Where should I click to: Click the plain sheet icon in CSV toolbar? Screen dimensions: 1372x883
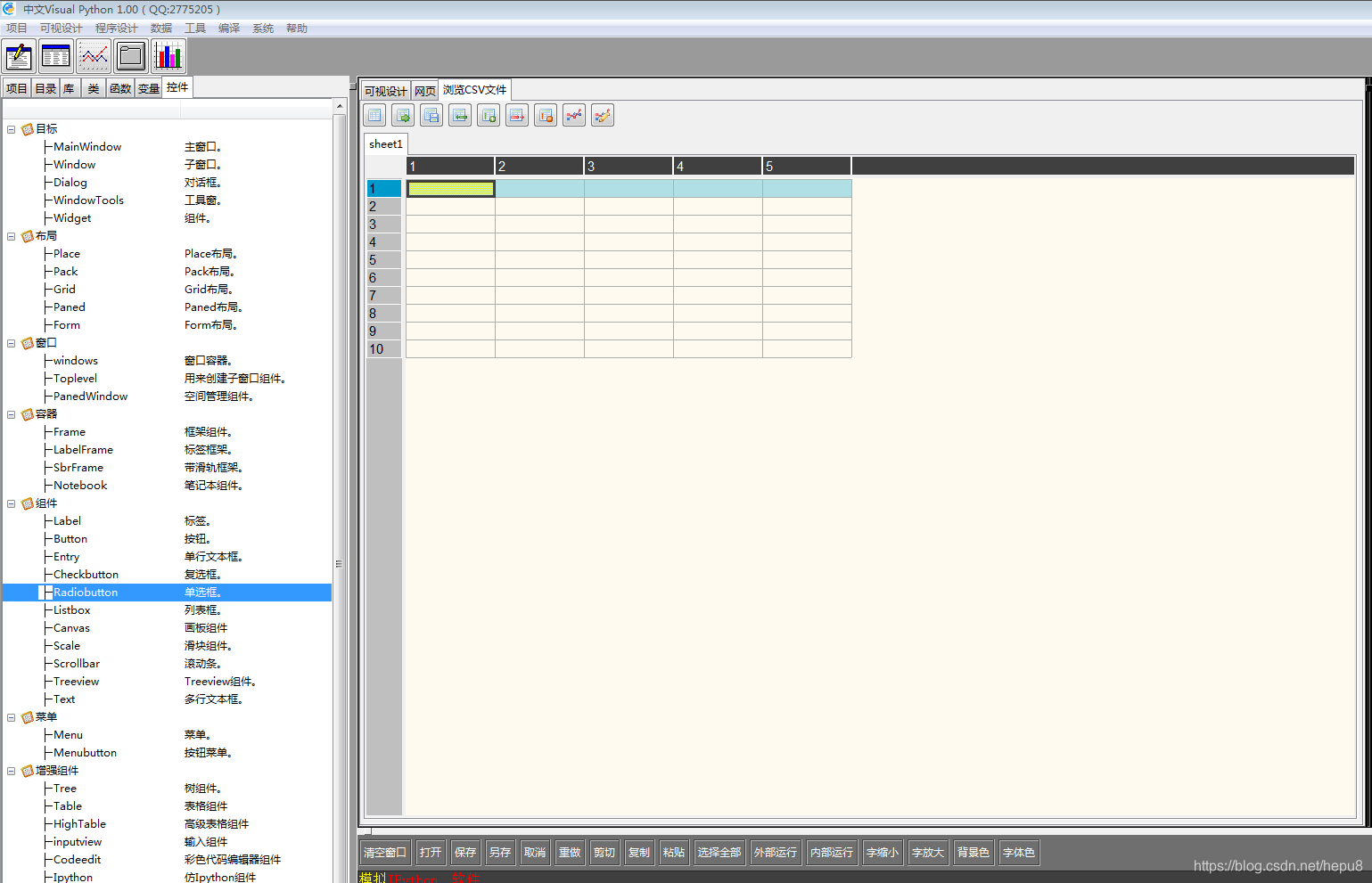coord(374,115)
